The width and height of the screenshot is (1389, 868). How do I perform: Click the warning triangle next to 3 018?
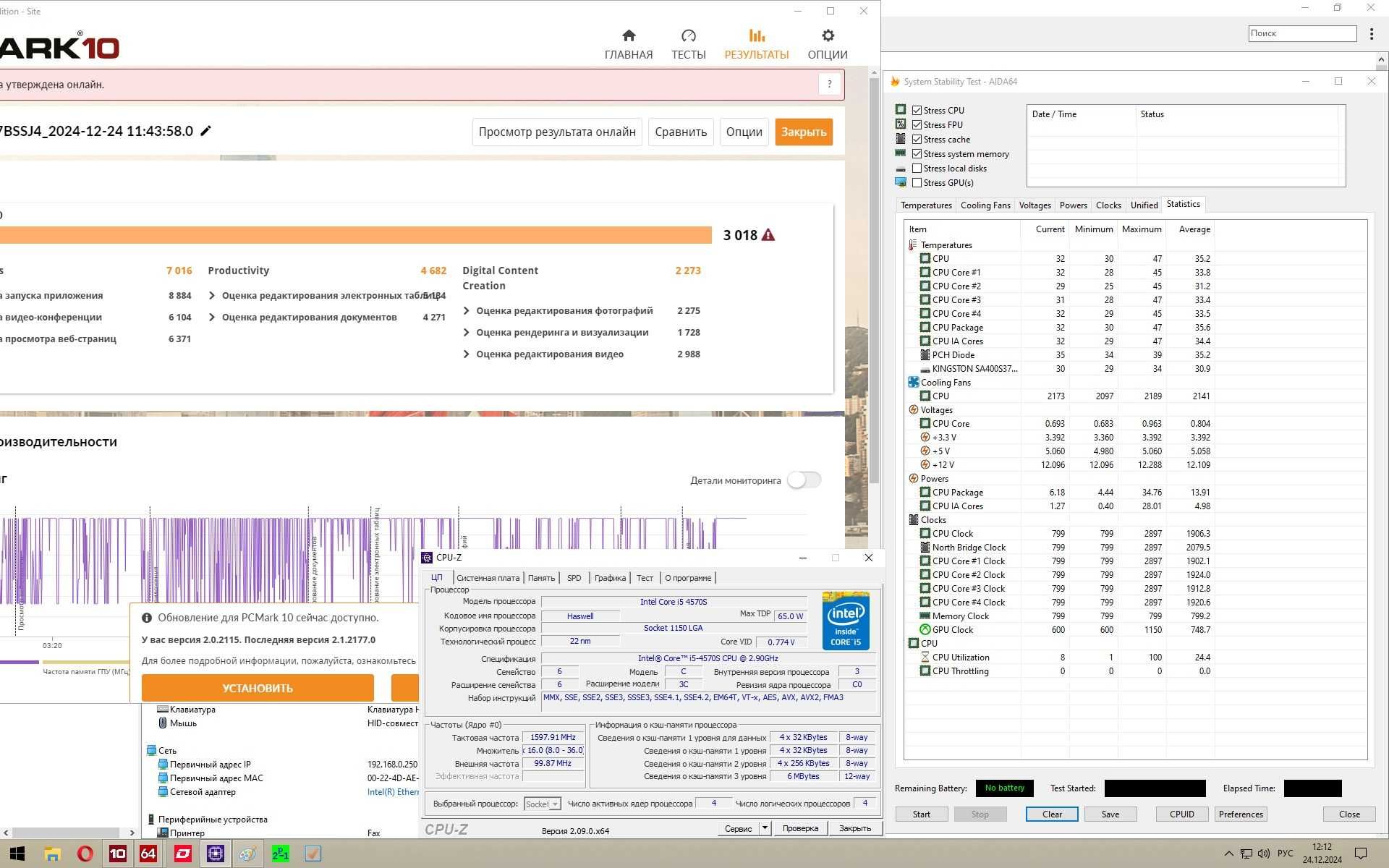click(x=768, y=235)
